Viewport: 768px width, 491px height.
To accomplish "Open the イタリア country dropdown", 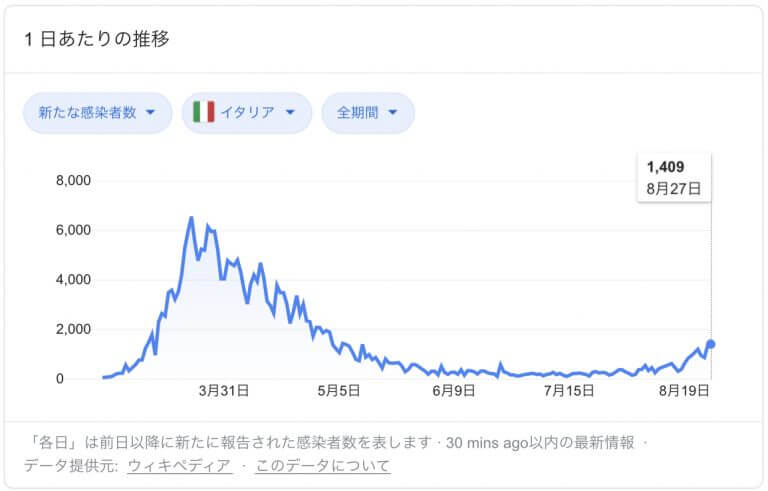I will coord(246,113).
